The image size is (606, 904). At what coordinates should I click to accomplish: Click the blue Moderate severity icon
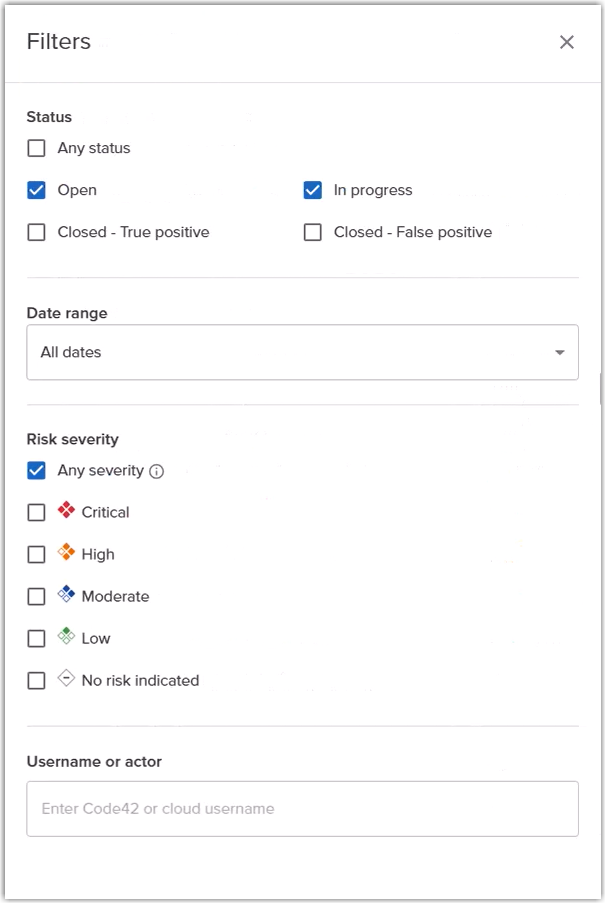[67, 594]
